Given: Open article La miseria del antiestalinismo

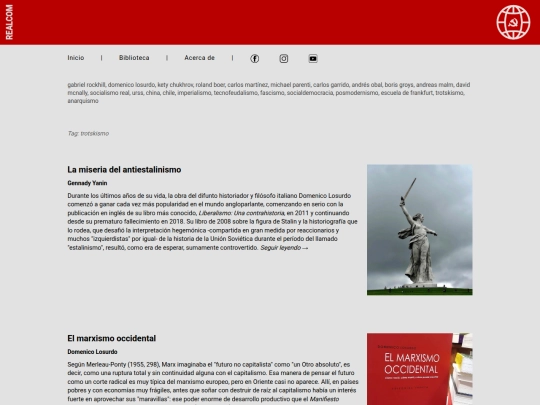Looking at the screenshot, I should (x=124, y=169).
